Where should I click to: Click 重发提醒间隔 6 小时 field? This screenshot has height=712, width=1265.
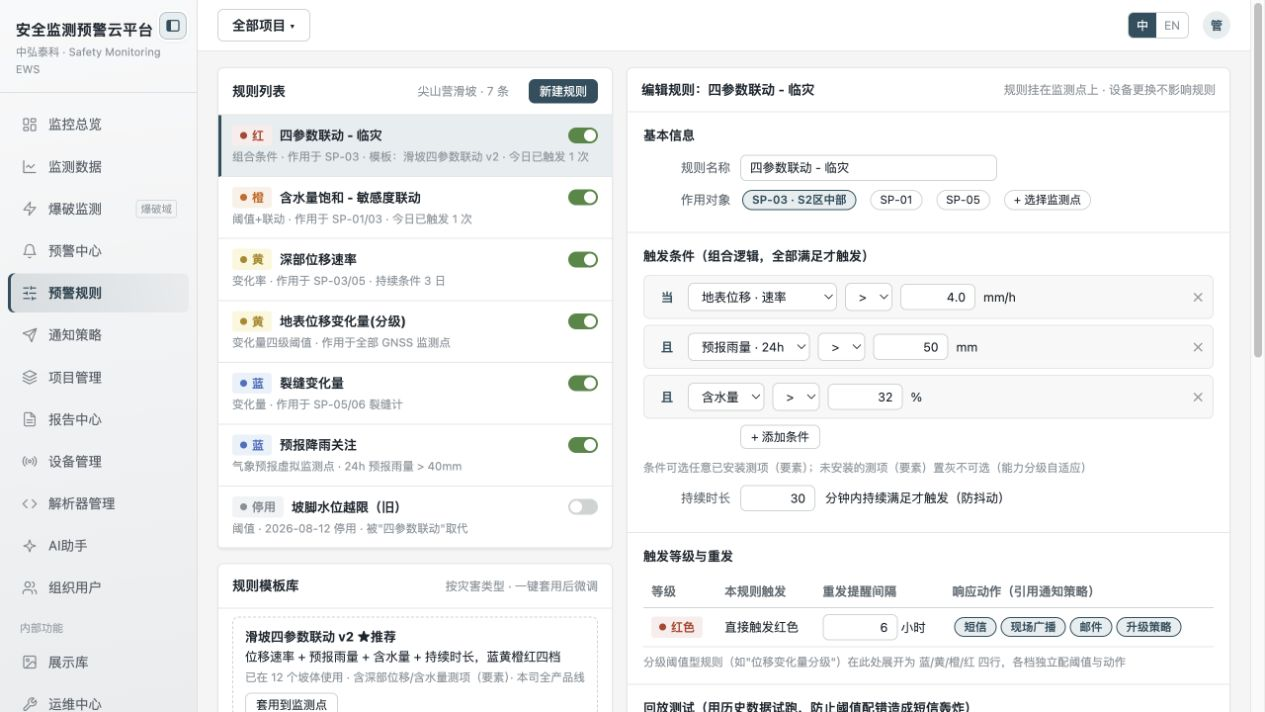(x=860, y=627)
